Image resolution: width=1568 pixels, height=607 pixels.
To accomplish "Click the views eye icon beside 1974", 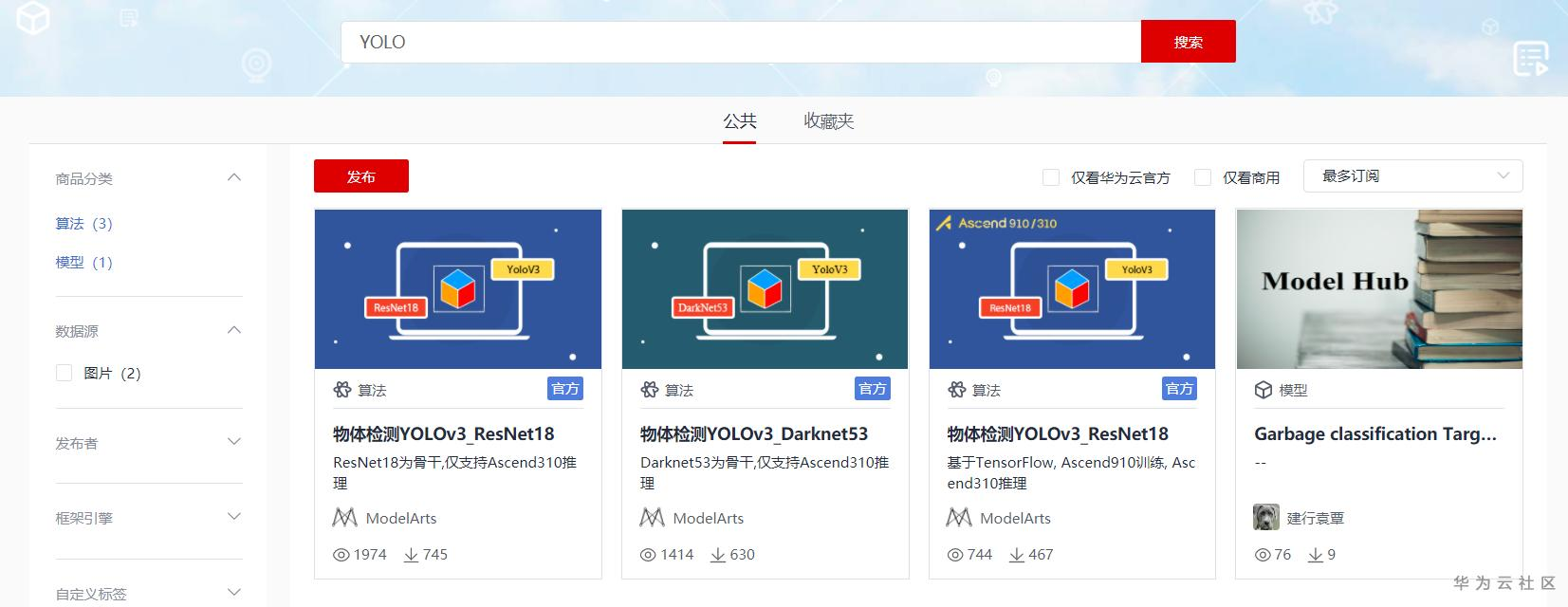I will coord(341,555).
